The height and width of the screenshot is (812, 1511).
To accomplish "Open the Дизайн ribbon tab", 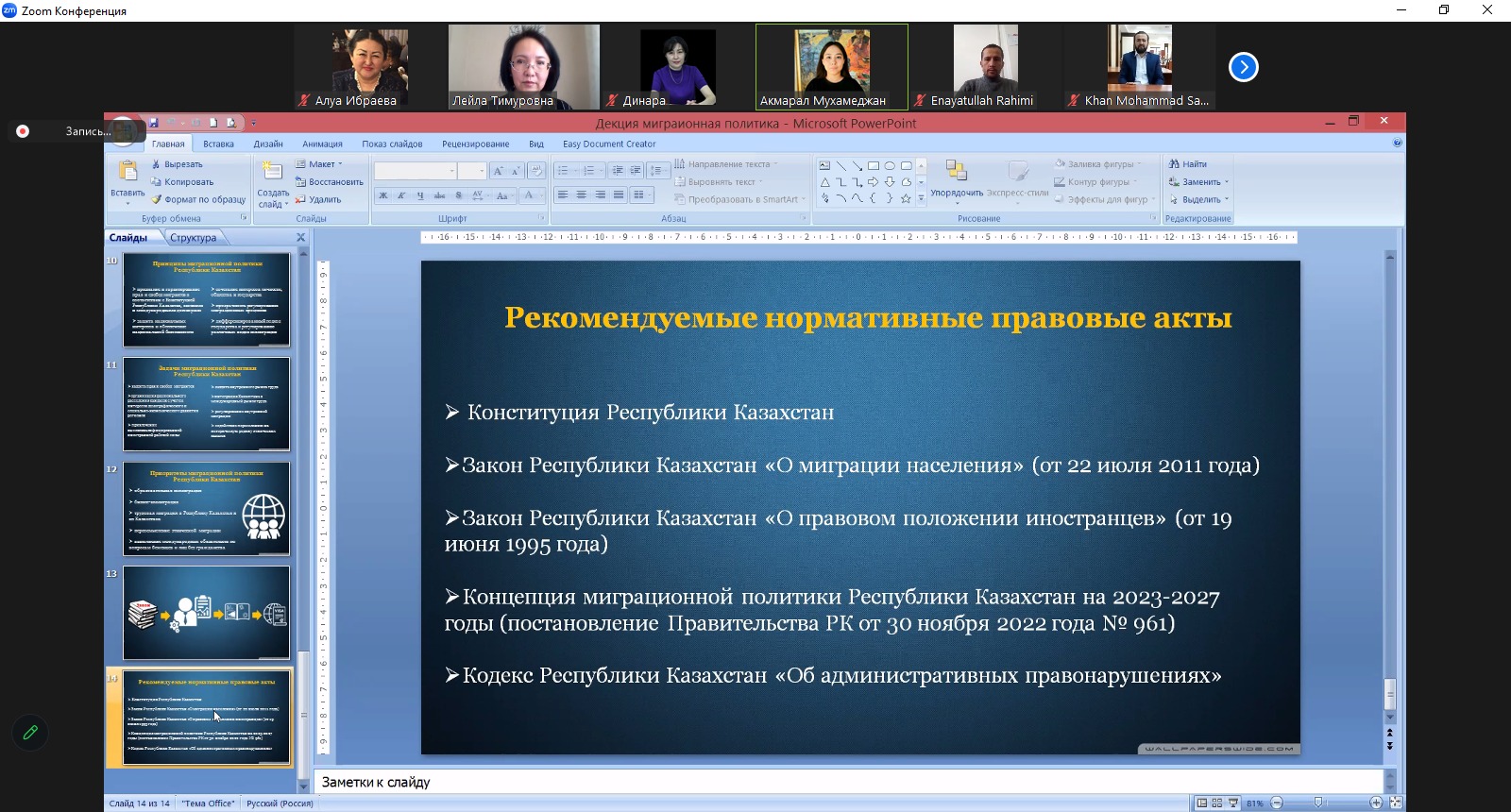I will (x=268, y=144).
